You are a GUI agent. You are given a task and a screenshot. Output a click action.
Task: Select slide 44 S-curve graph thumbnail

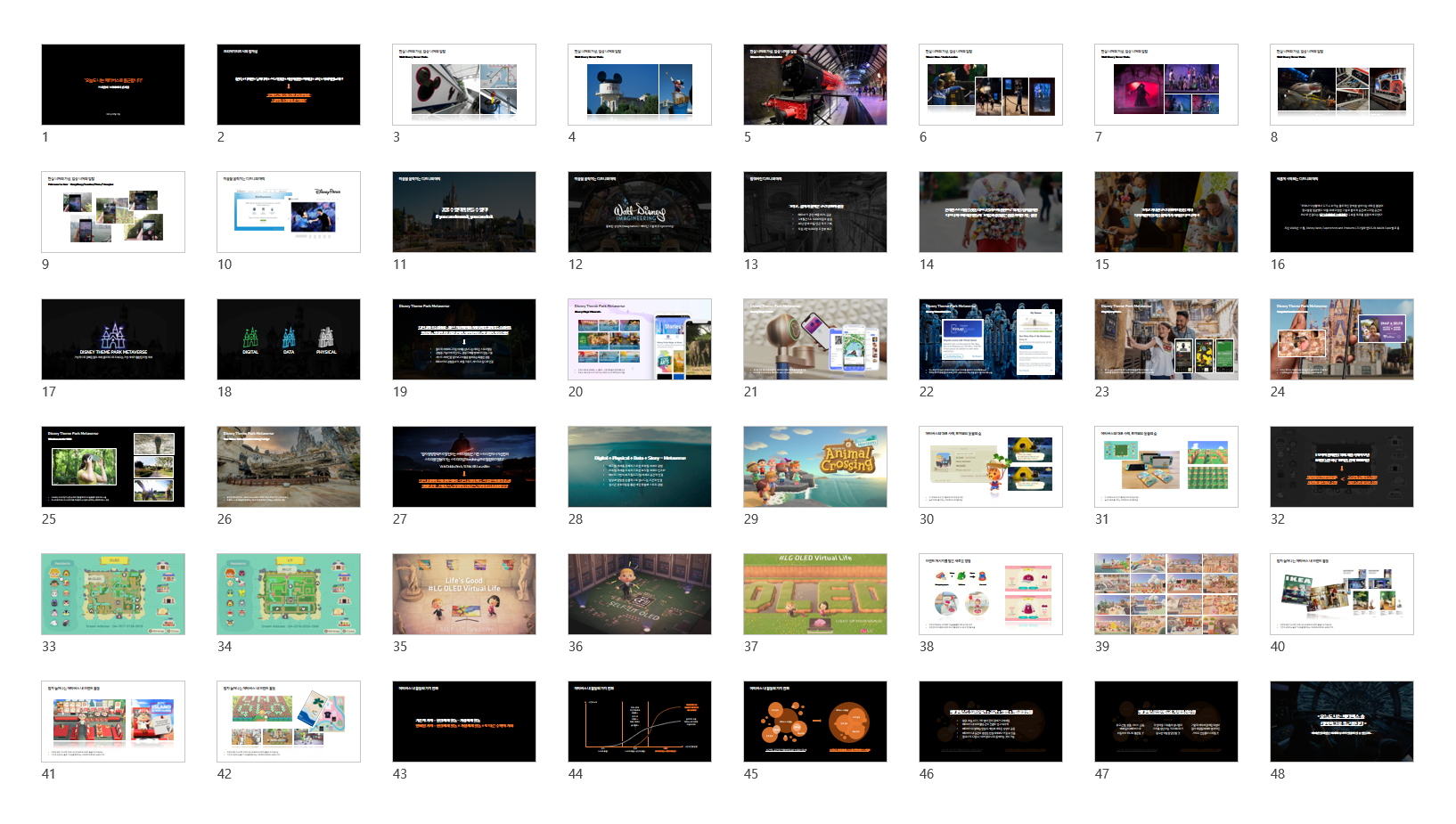coord(640,722)
